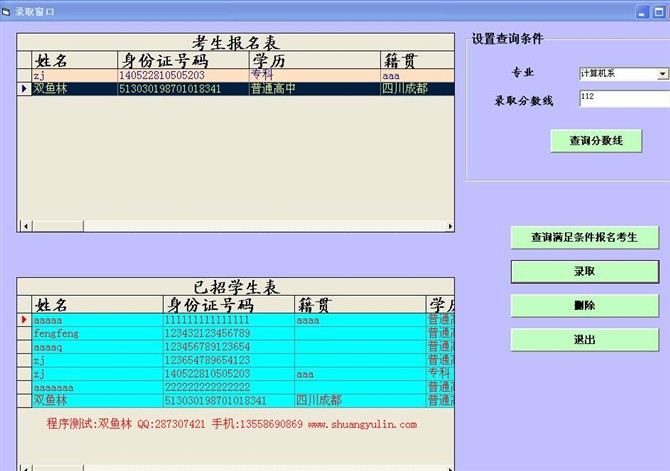Click the 删除 button

[585, 306]
